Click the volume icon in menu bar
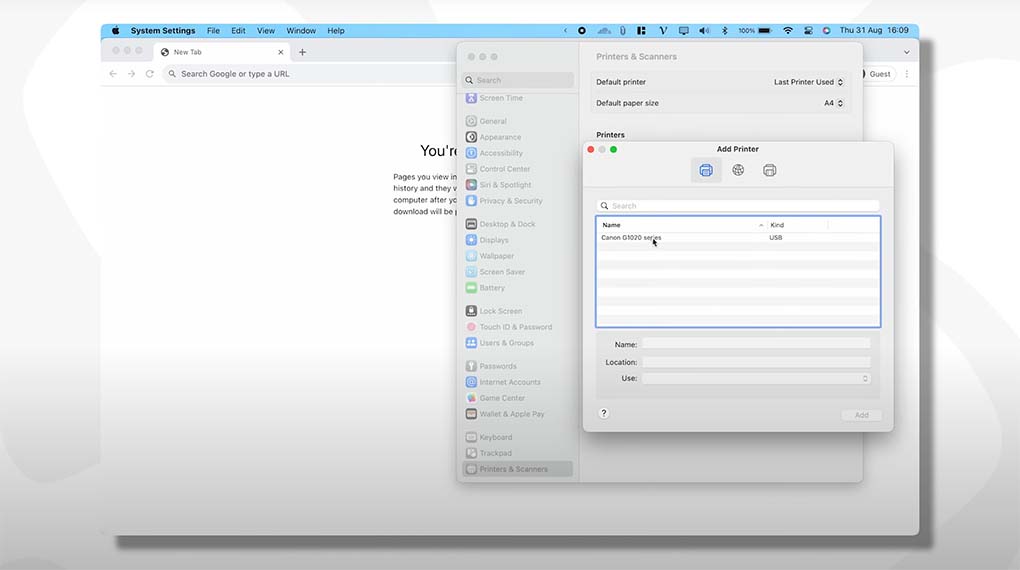 pos(704,31)
